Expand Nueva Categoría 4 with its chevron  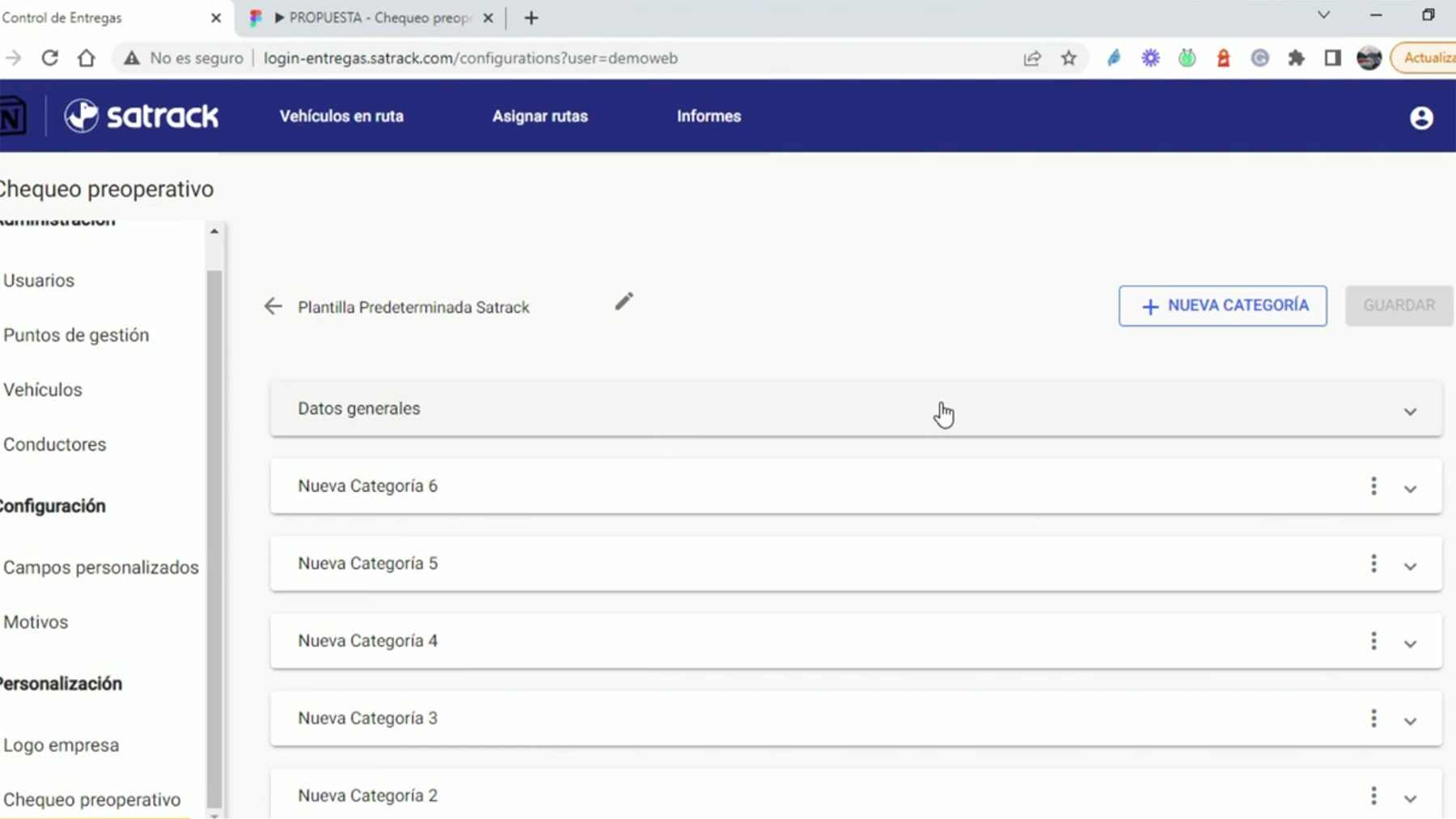tap(1410, 644)
